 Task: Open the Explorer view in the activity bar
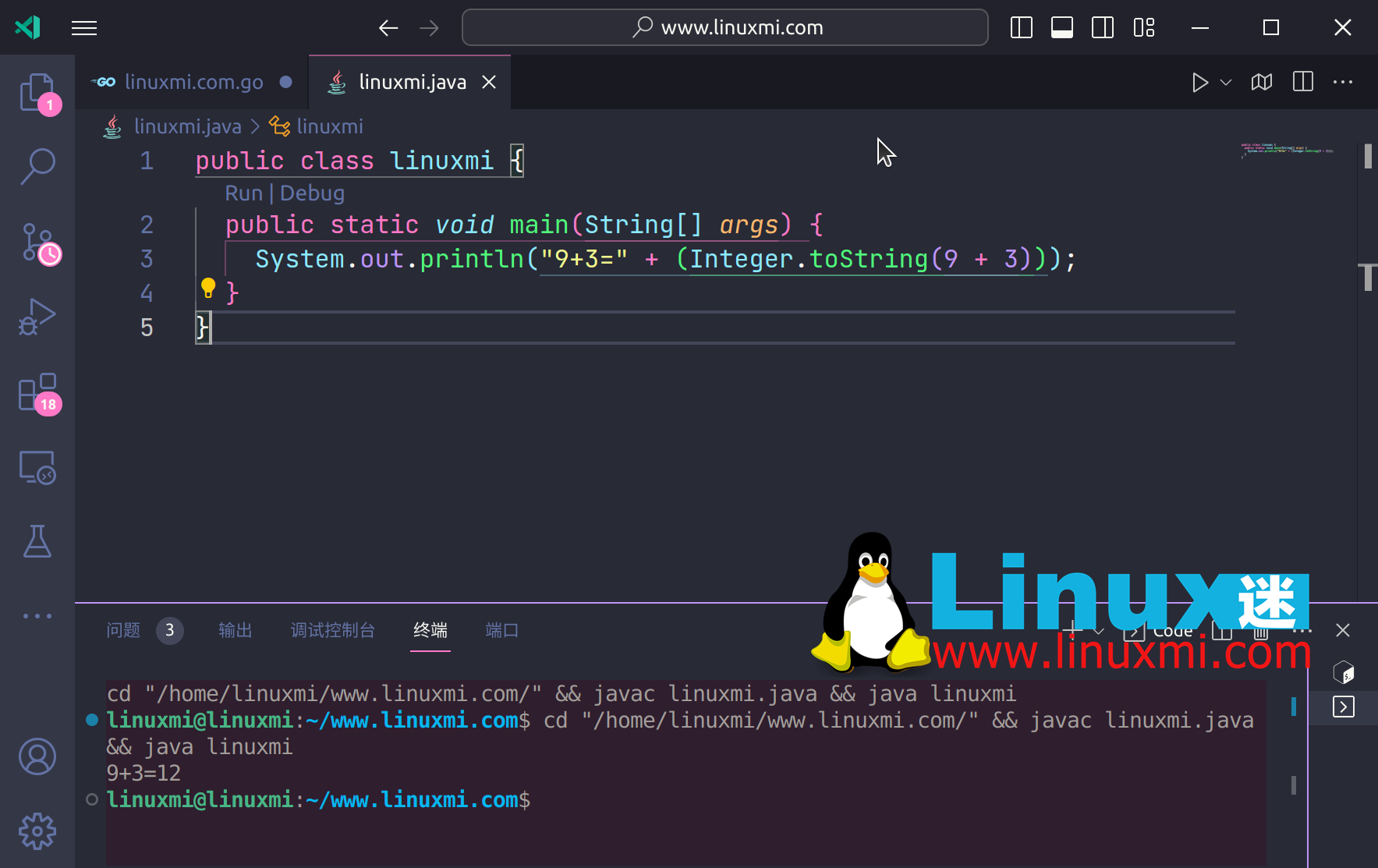(37, 91)
